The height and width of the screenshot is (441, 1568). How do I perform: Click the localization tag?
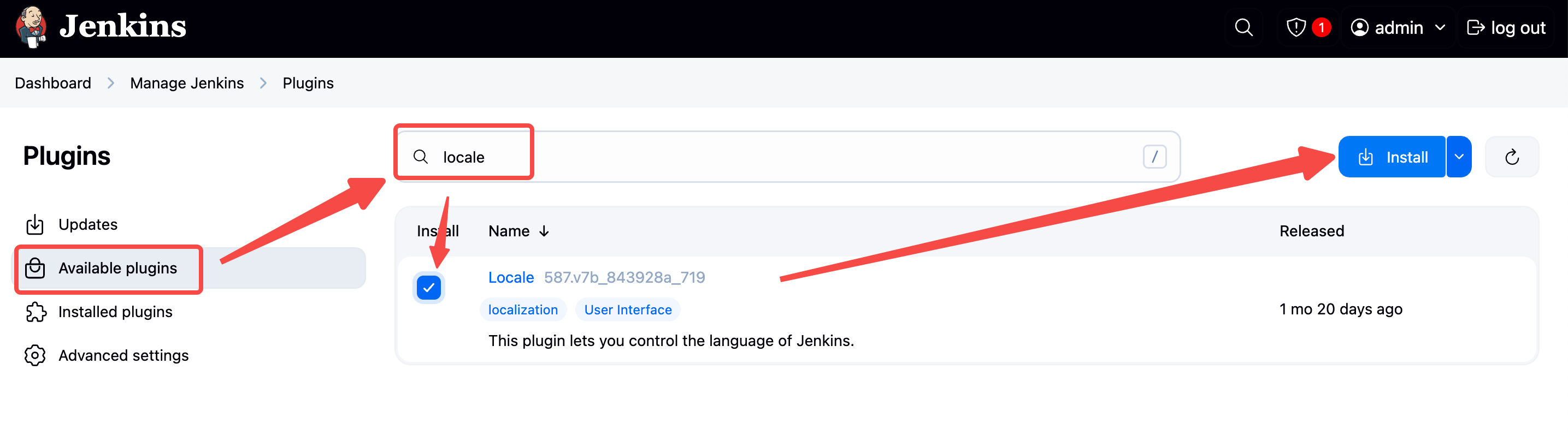(x=523, y=309)
